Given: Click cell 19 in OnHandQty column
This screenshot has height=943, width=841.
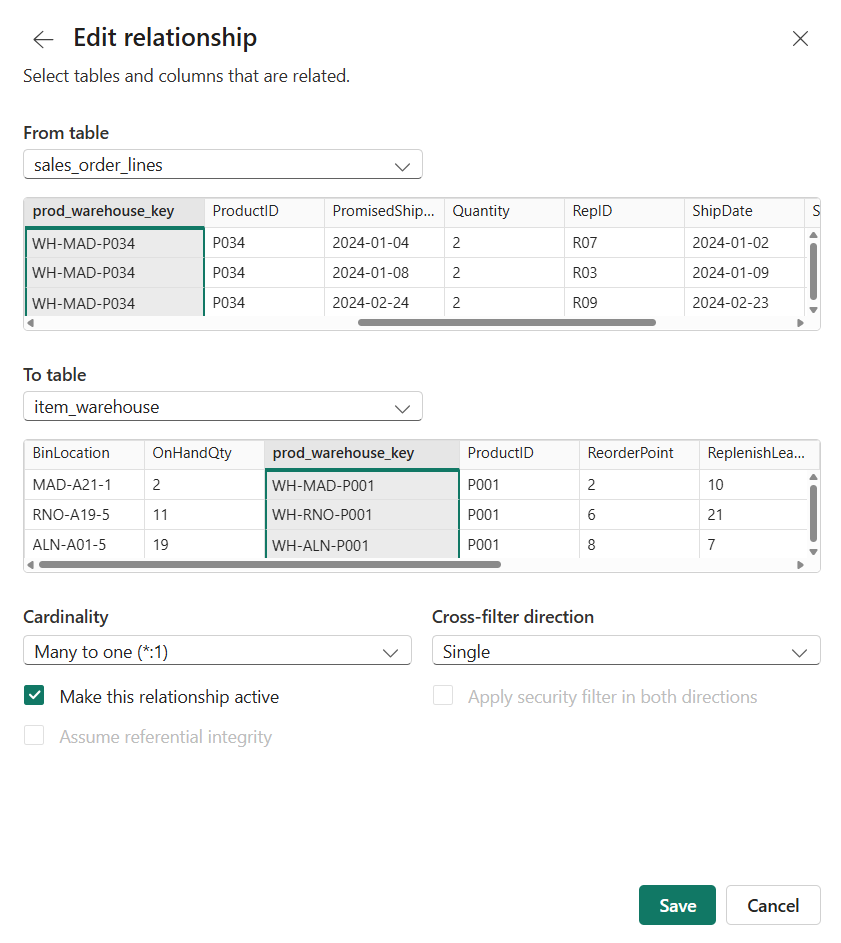Looking at the screenshot, I should point(204,545).
